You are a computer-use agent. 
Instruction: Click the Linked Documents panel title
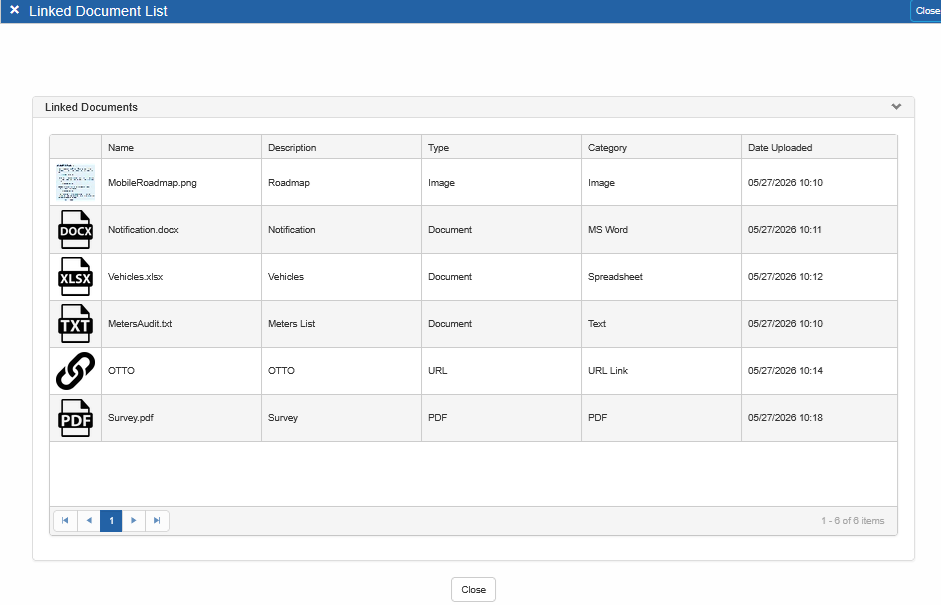(91, 107)
